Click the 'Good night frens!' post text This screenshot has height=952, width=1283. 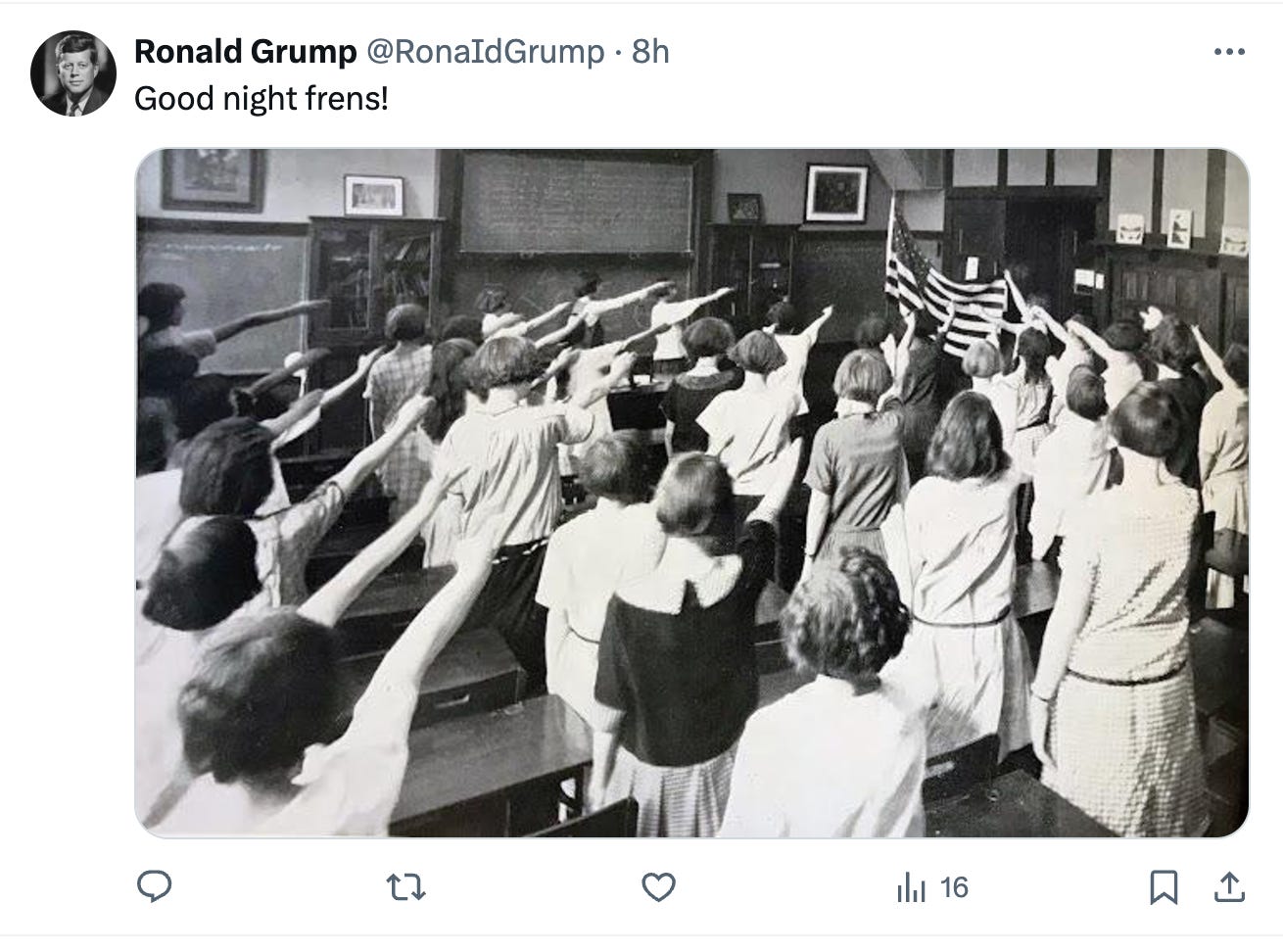(261, 99)
